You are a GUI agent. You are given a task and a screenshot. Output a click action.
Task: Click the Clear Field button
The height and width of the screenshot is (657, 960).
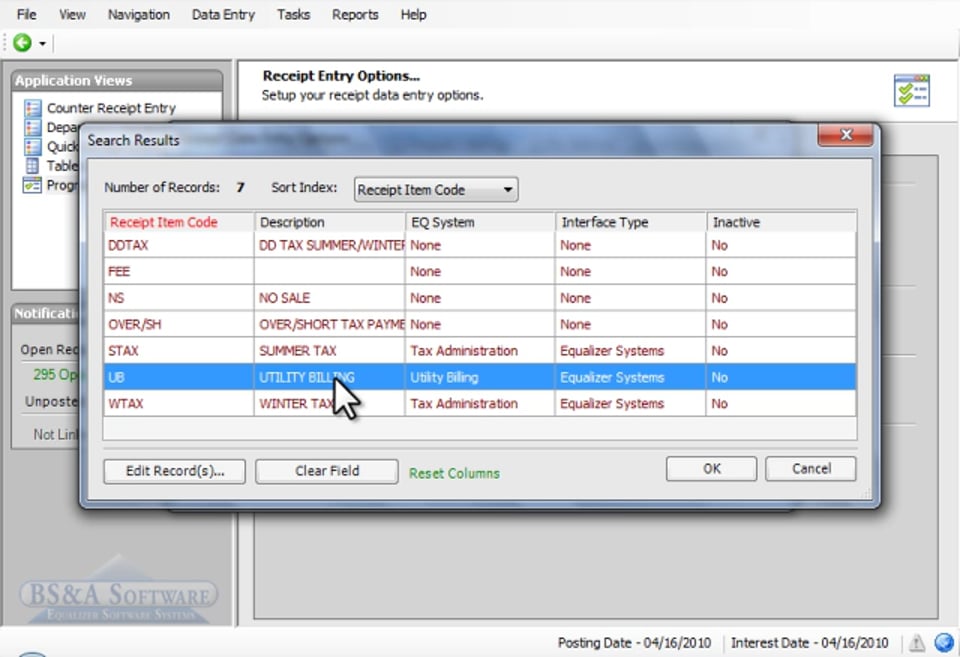[327, 471]
